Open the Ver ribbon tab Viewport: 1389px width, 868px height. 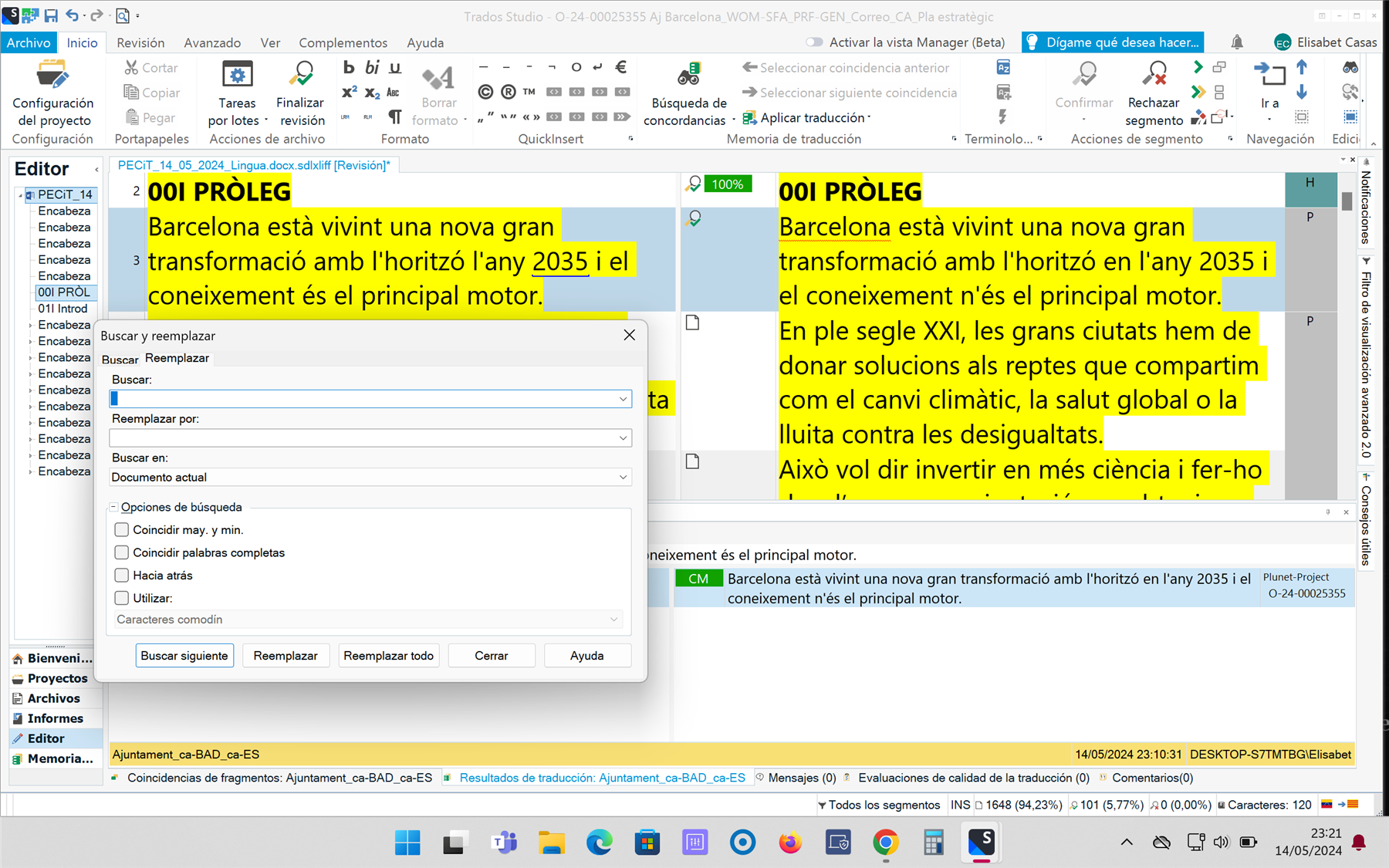click(270, 42)
